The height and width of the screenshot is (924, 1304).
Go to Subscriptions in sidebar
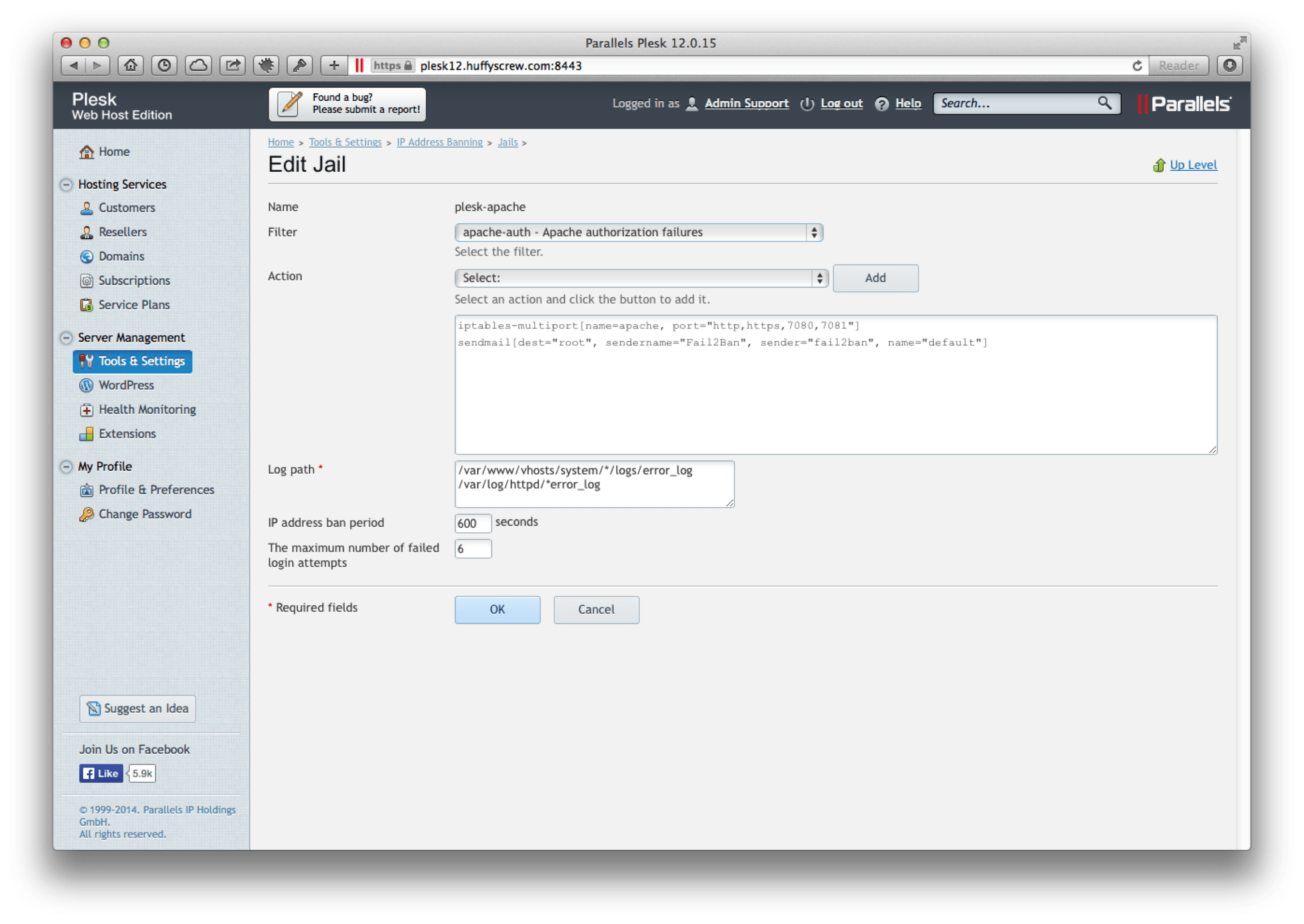tap(134, 281)
